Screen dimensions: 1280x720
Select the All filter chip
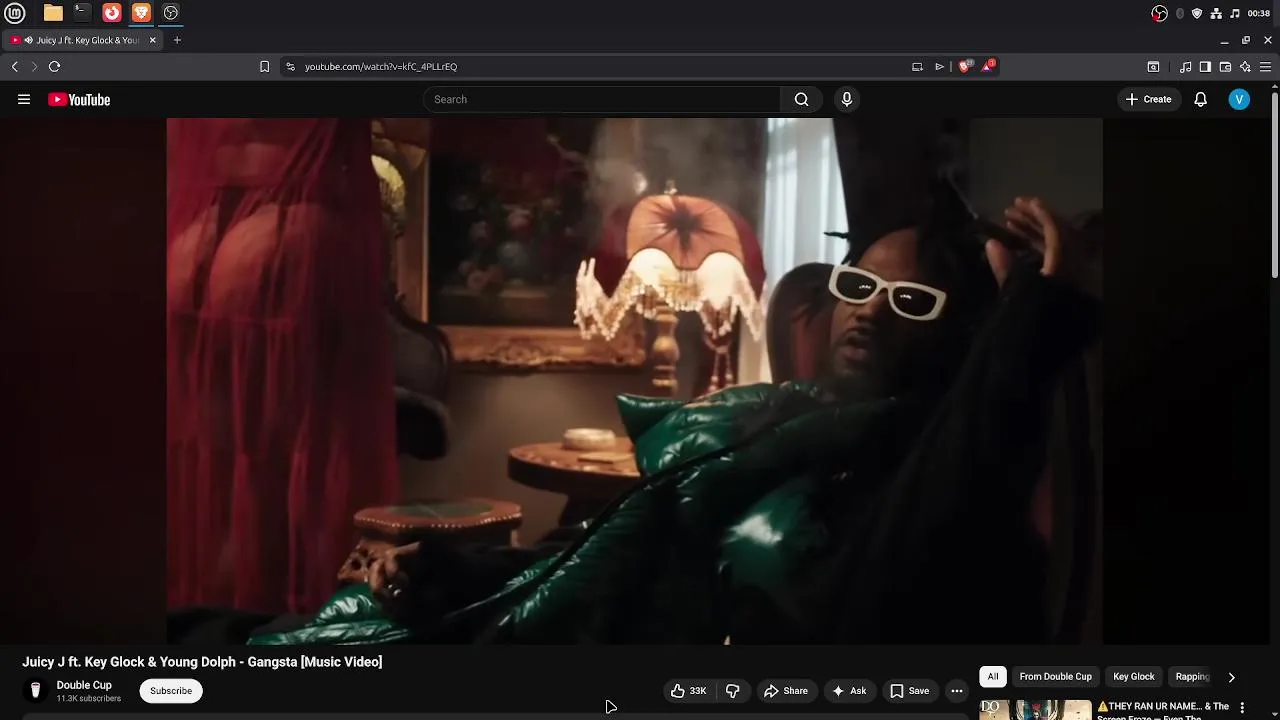[x=993, y=677]
